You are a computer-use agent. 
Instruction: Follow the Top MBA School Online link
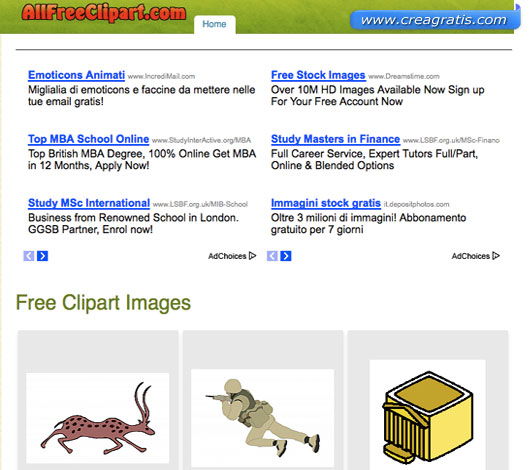[x=89, y=139]
